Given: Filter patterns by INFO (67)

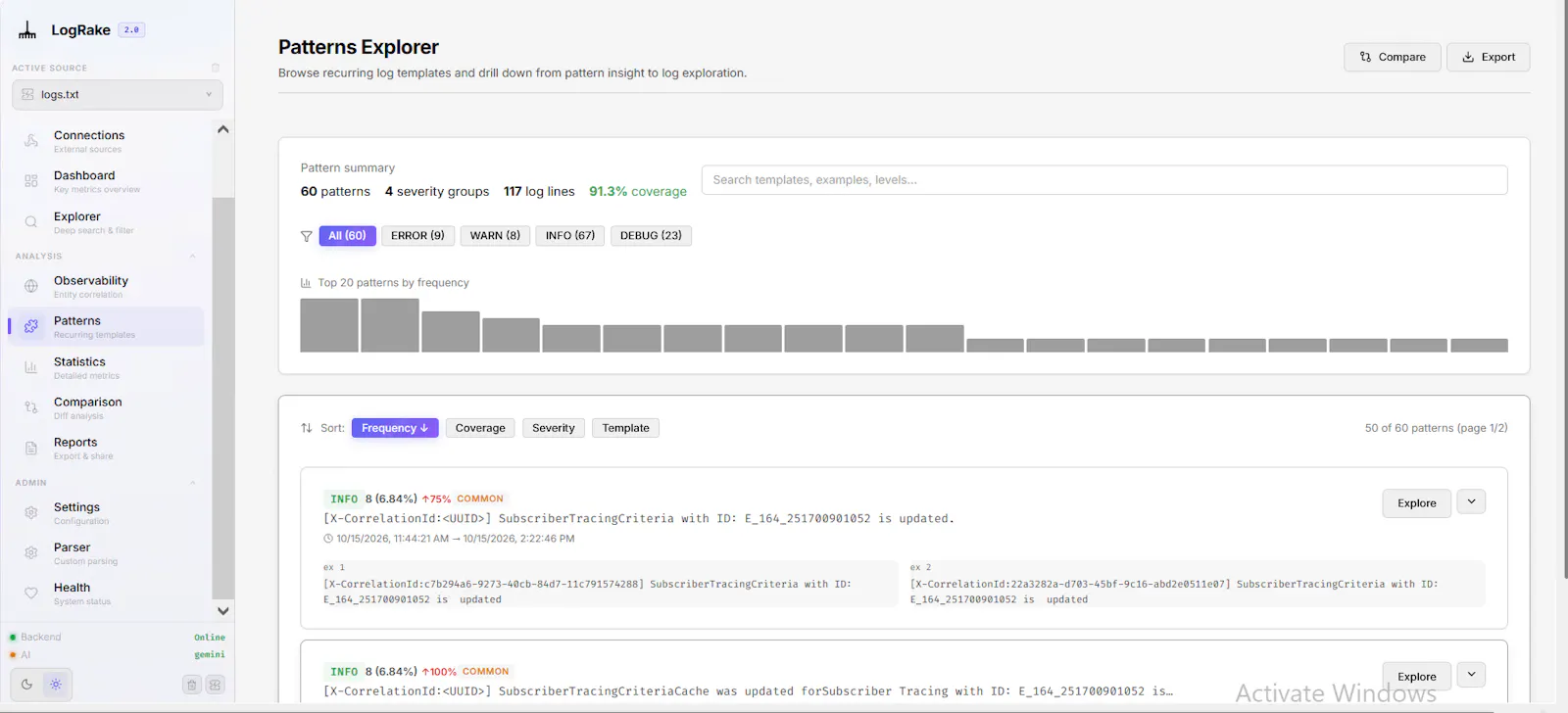Looking at the screenshot, I should [x=570, y=236].
